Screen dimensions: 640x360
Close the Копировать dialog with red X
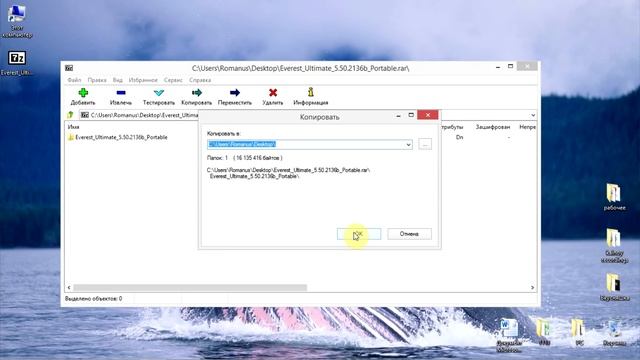click(427, 116)
